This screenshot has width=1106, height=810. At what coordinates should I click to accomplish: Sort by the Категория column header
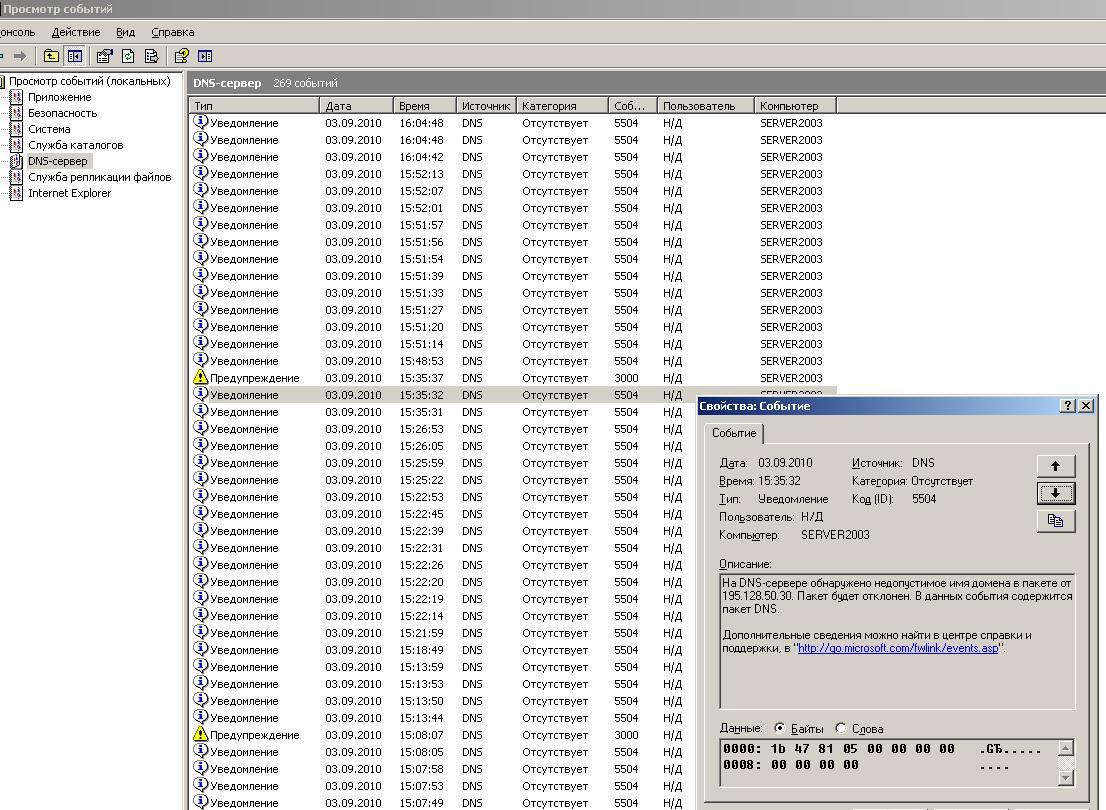562,106
